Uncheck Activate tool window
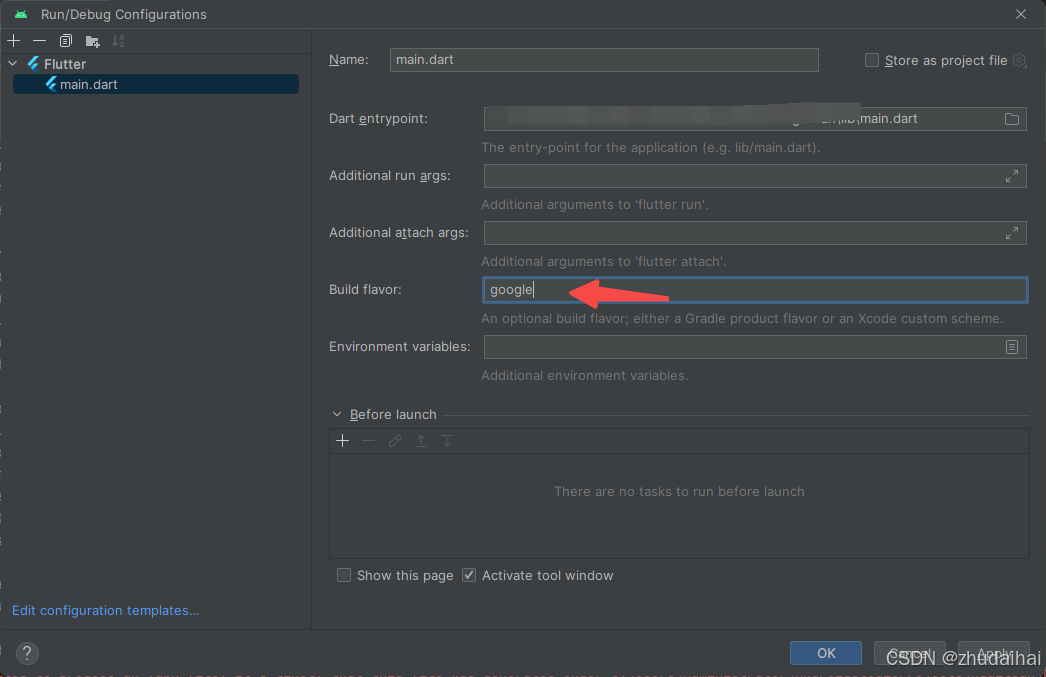Image resolution: width=1046 pixels, height=677 pixels. pos(469,575)
